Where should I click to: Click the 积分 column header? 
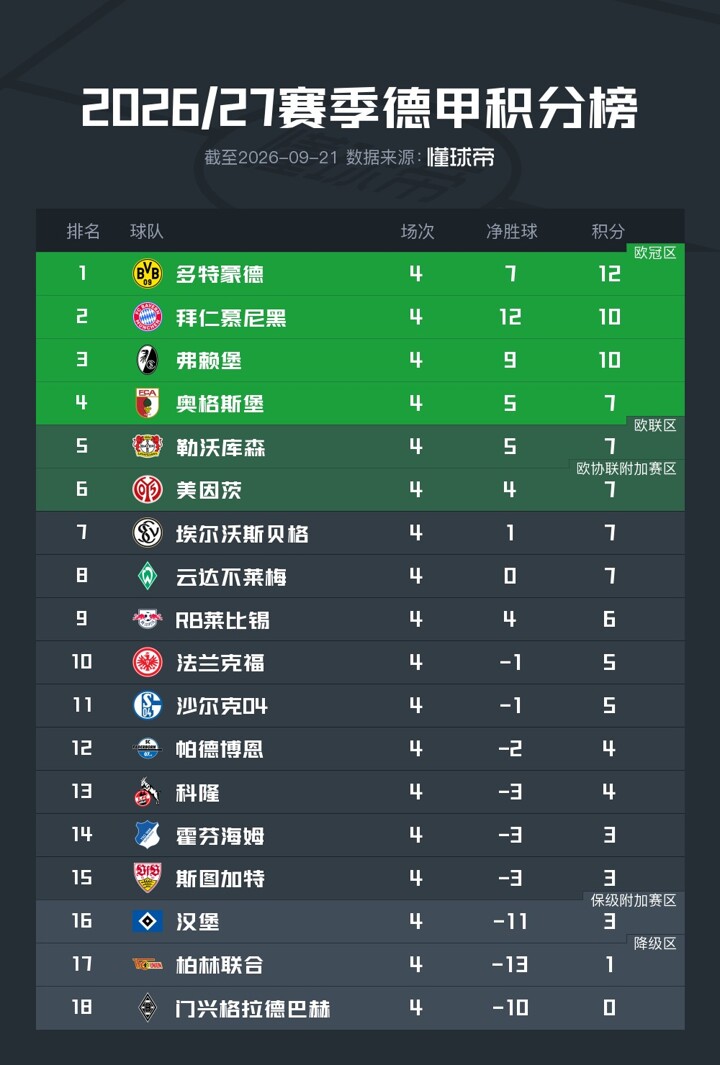point(608,231)
